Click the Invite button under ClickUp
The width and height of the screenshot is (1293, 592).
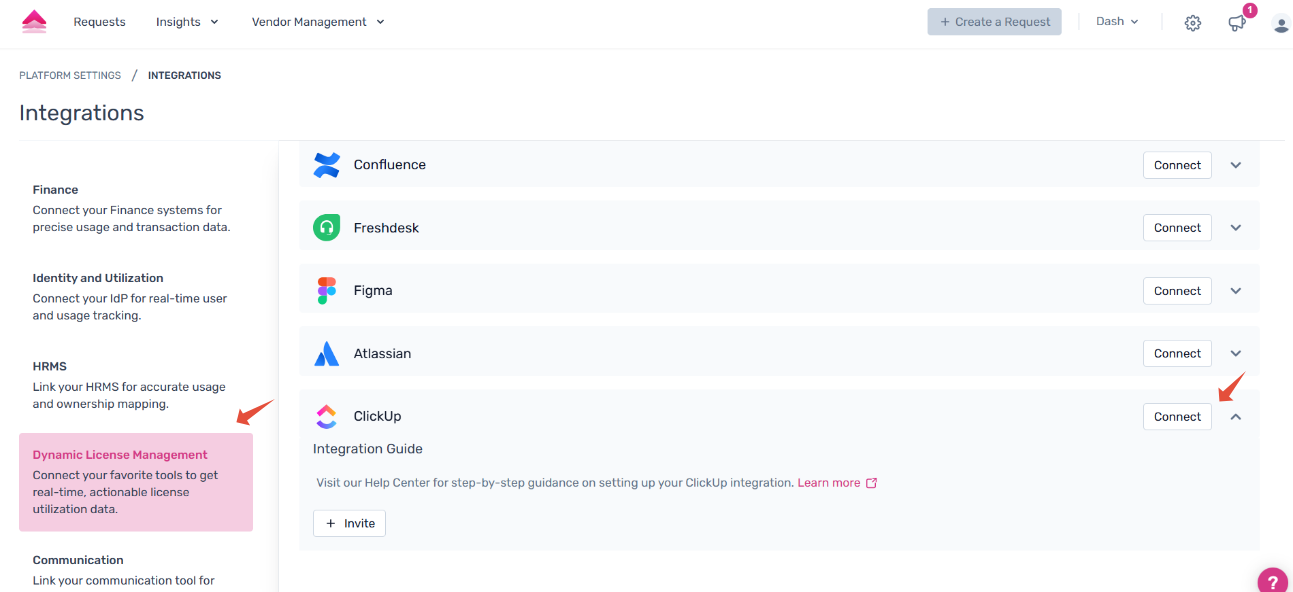pos(349,523)
